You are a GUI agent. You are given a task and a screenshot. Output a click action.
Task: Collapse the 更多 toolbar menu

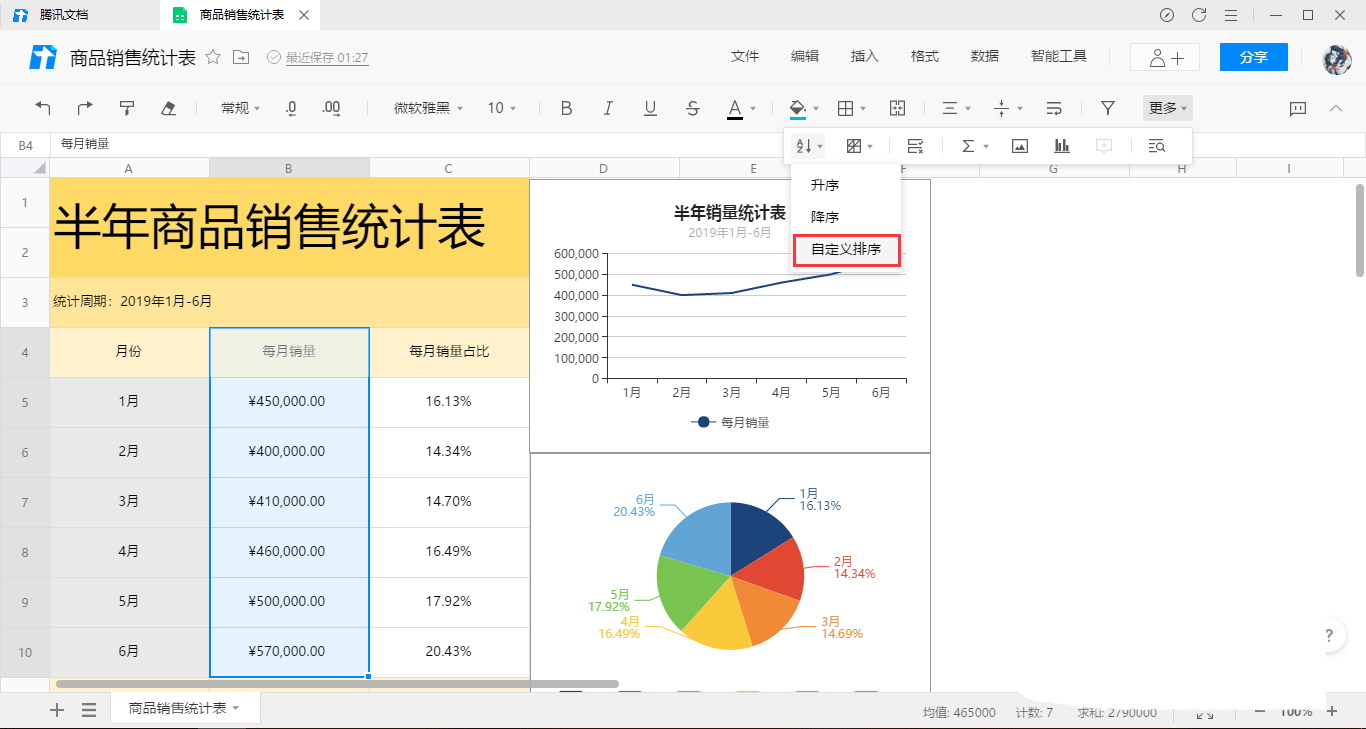[1168, 108]
